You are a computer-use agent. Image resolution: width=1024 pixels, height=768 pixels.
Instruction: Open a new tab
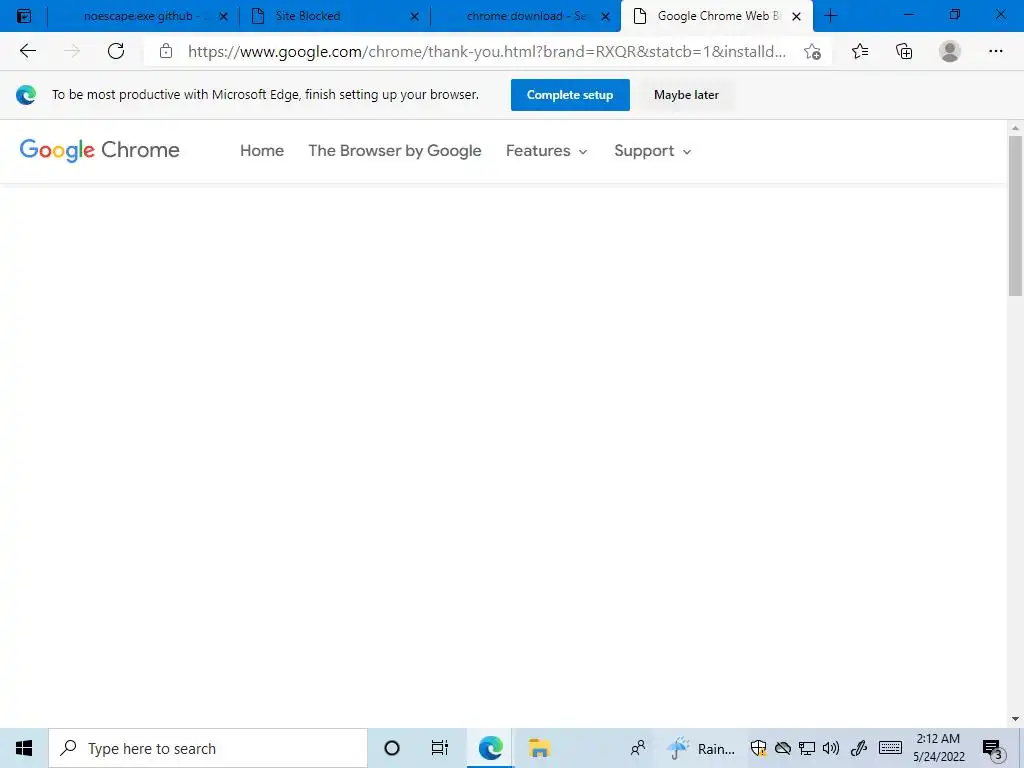(831, 16)
